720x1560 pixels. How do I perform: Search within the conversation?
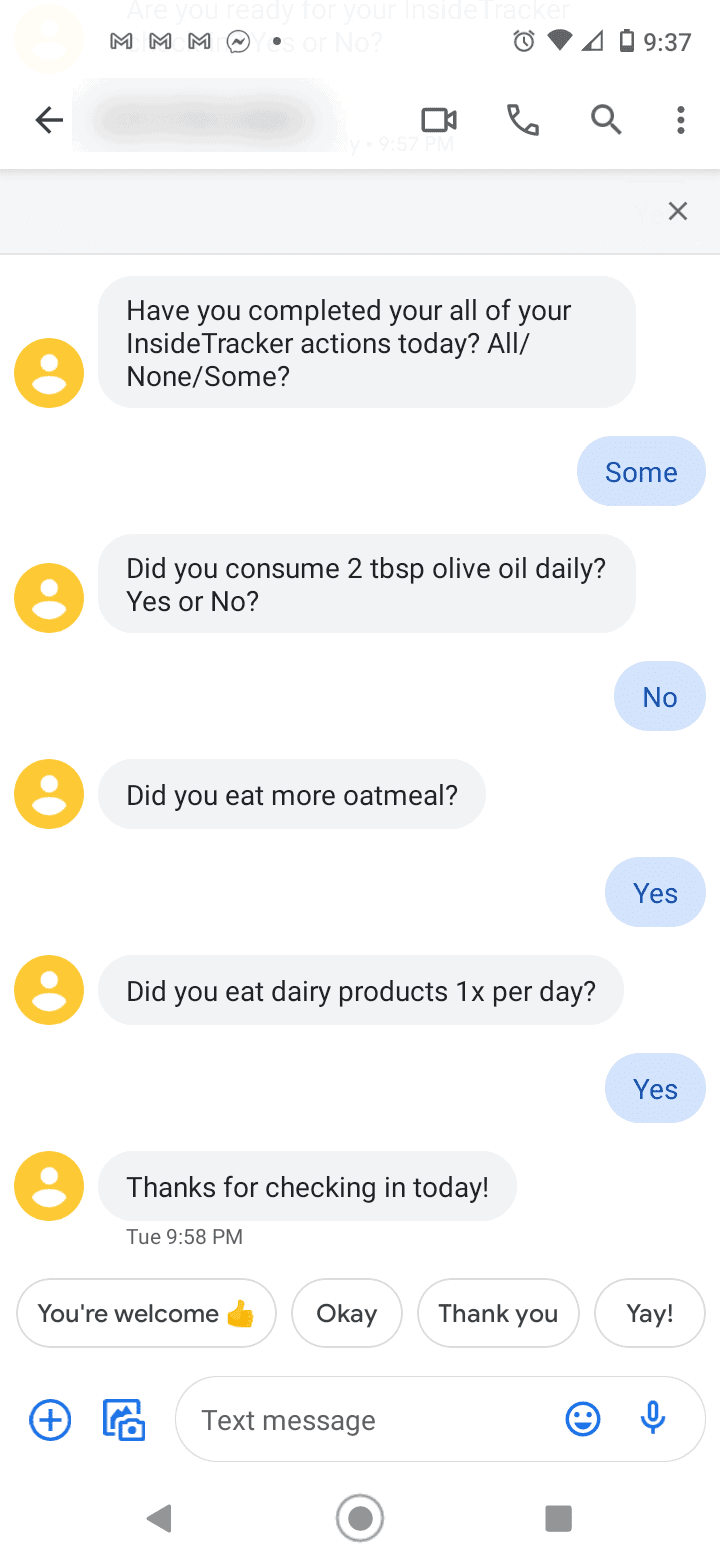point(606,120)
